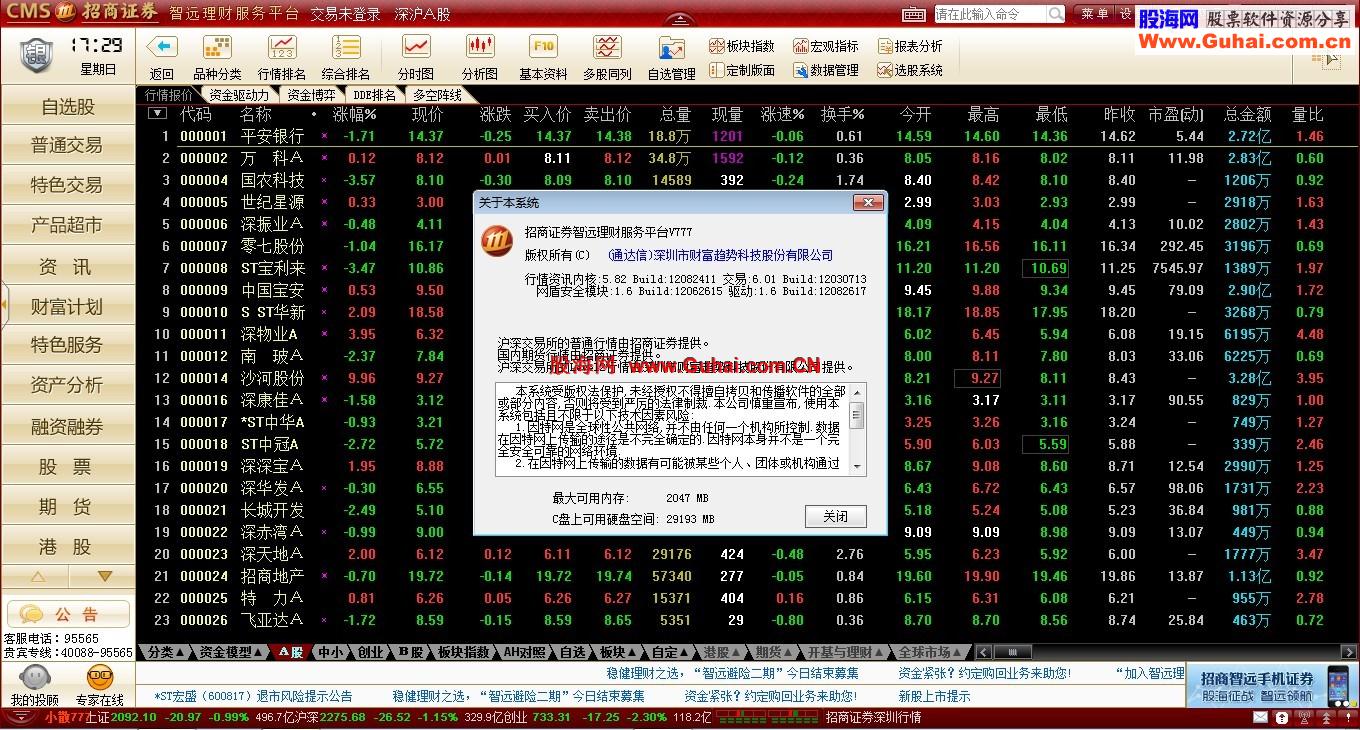The width and height of the screenshot is (1360, 730).
Task: Open 自选管理 watchlist manager icon
Action: [x=671, y=47]
